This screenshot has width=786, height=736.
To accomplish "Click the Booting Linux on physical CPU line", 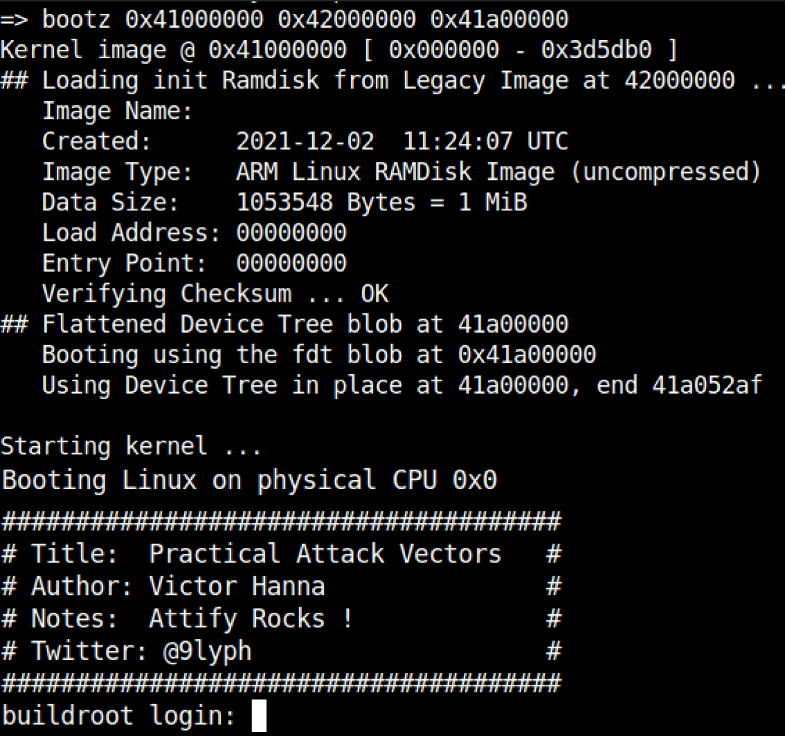I will pyautogui.click(x=249, y=480).
